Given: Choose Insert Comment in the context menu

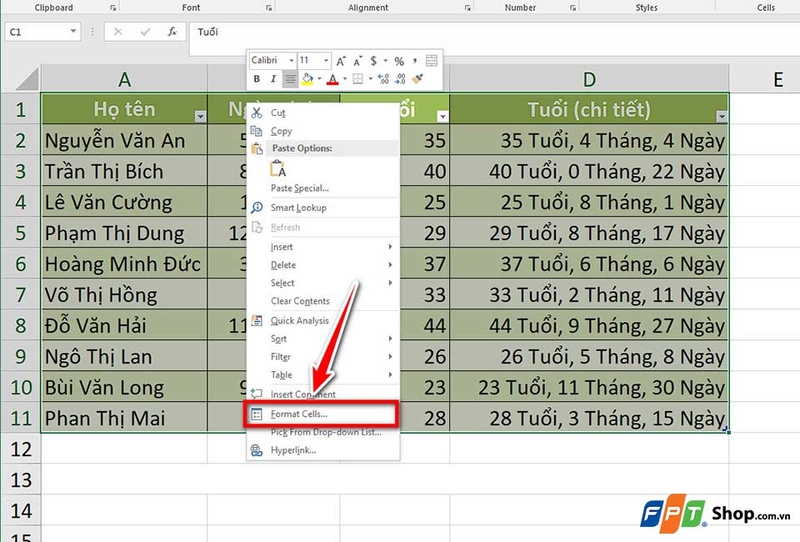Looking at the screenshot, I should 323,394.
